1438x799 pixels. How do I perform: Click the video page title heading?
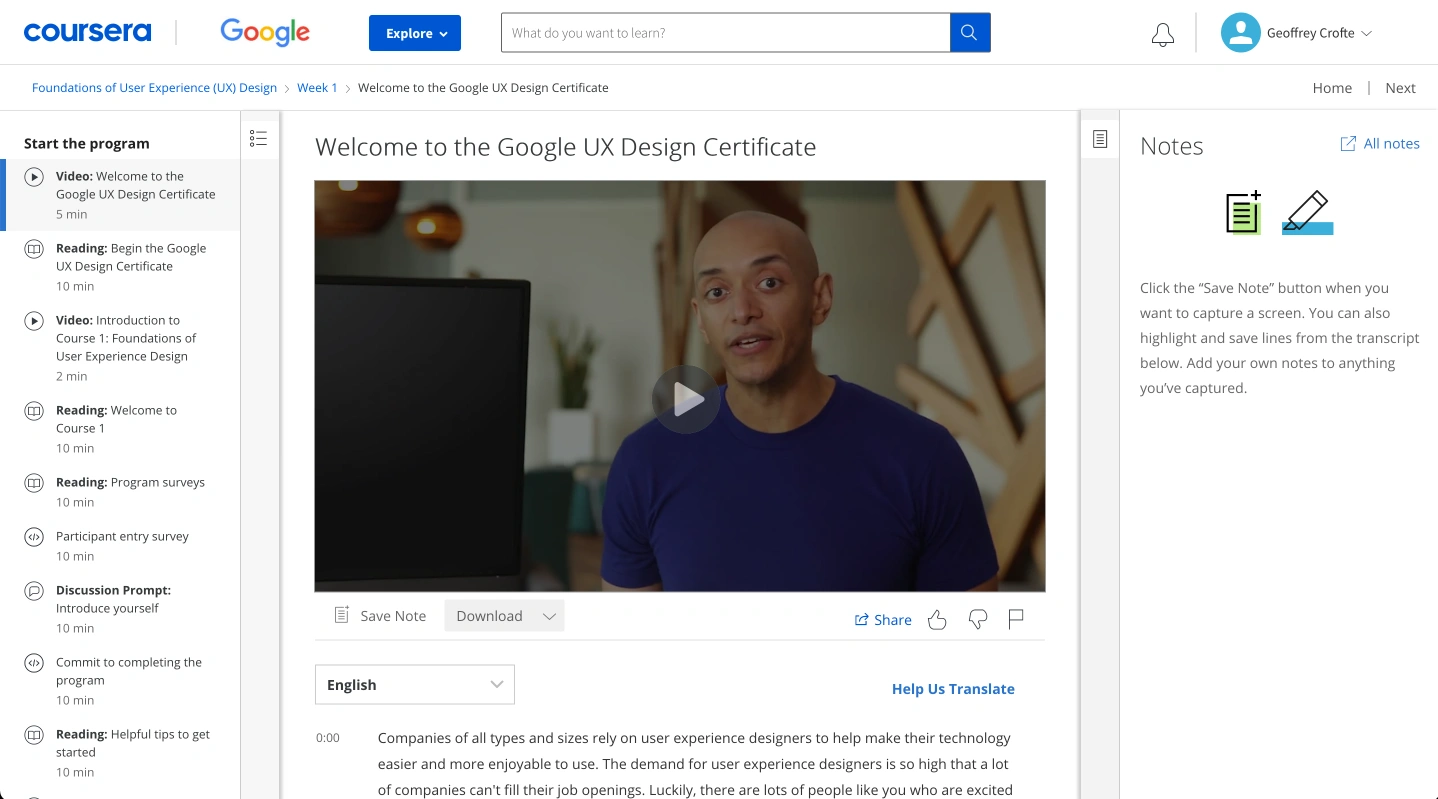[565, 147]
